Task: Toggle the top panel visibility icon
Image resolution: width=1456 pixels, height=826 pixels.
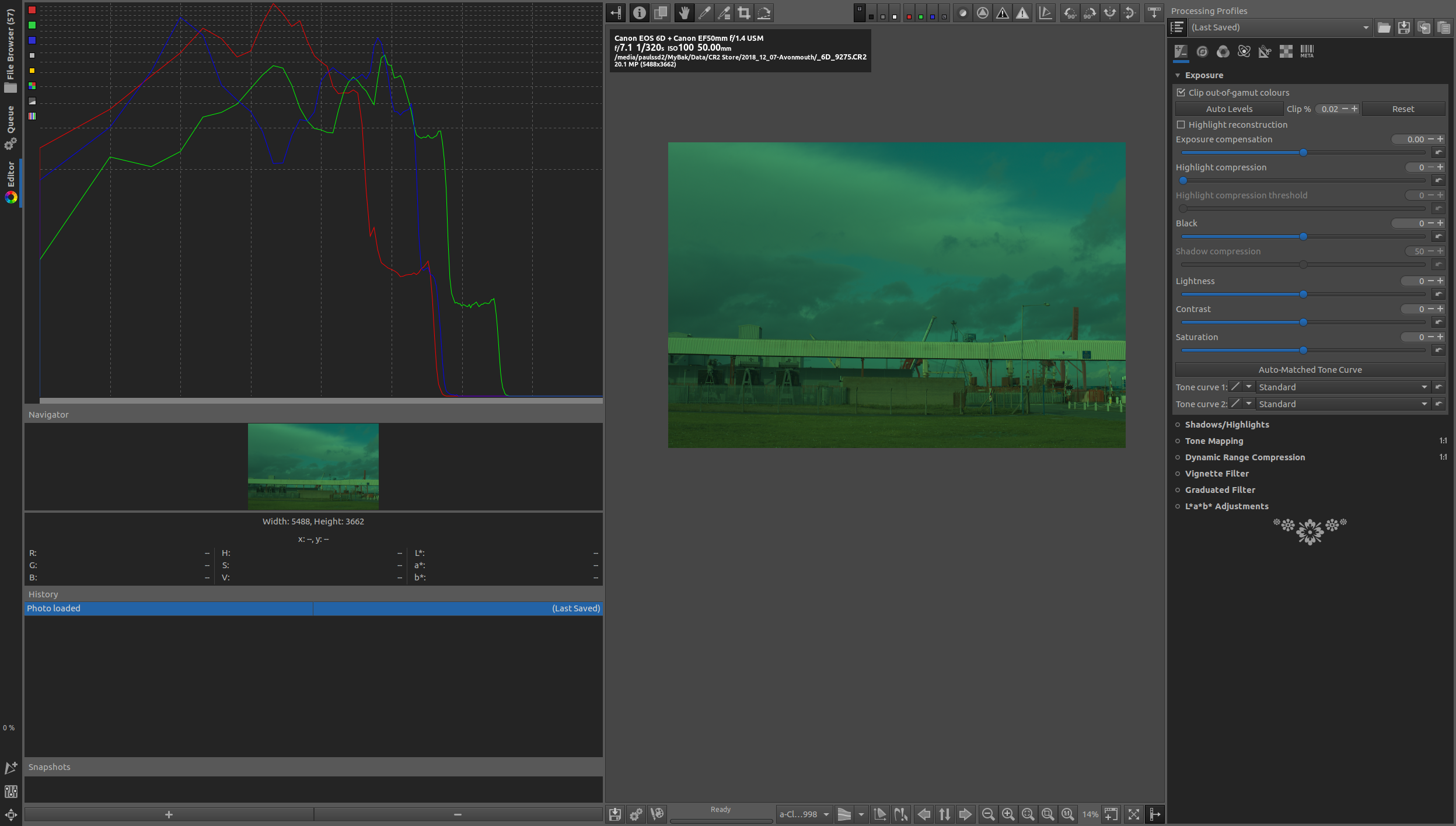Action: [1154, 13]
